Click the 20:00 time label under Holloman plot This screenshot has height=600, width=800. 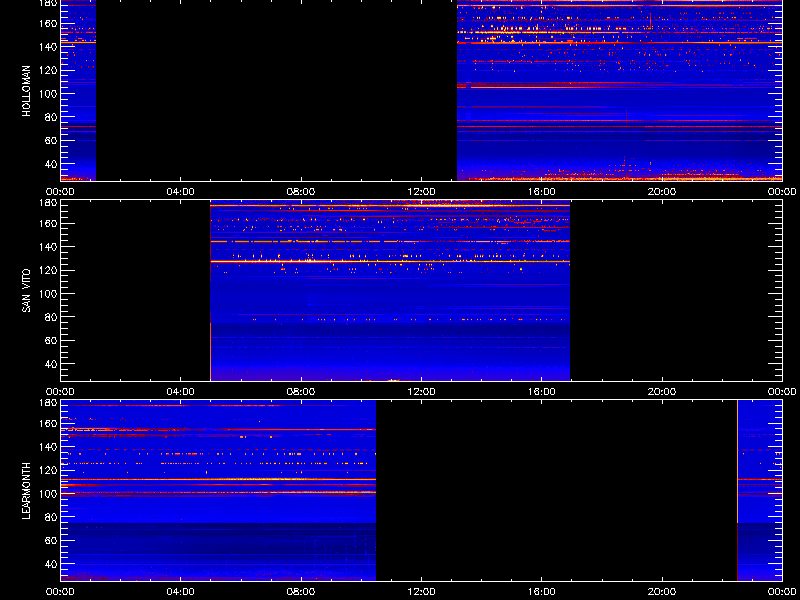[662, 192]
